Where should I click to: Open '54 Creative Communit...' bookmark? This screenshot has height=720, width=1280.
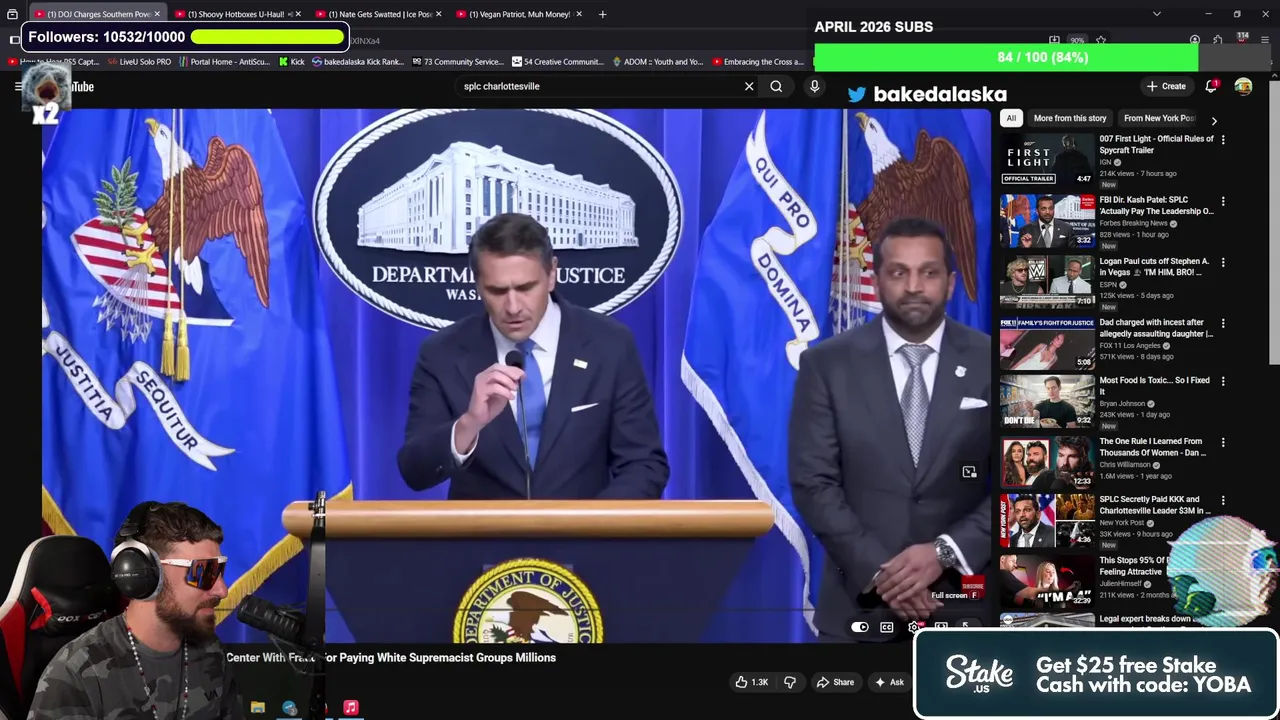click(558, 62)
